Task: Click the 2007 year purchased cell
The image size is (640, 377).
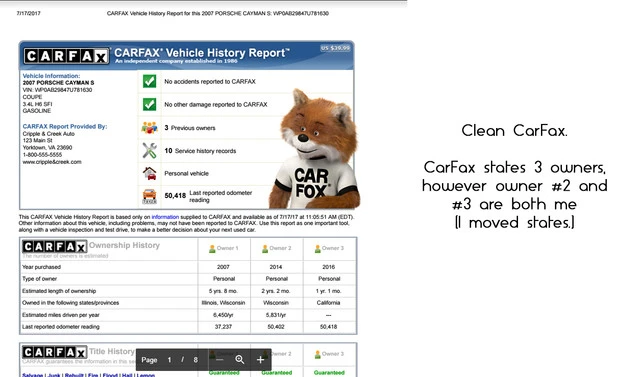Action: (223, 267)
